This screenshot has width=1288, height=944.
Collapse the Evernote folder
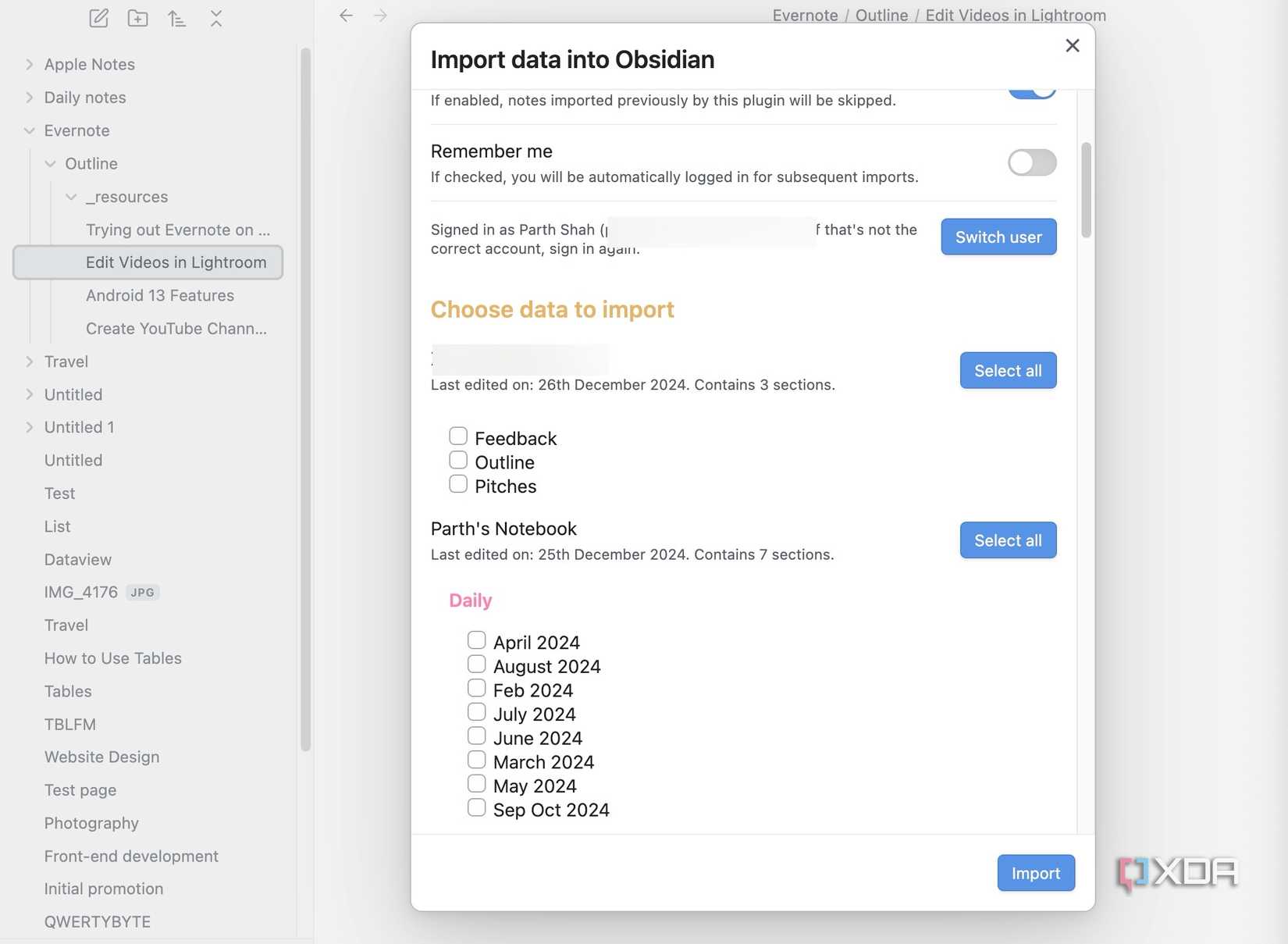pyautogui.click(x=30, y=130)
